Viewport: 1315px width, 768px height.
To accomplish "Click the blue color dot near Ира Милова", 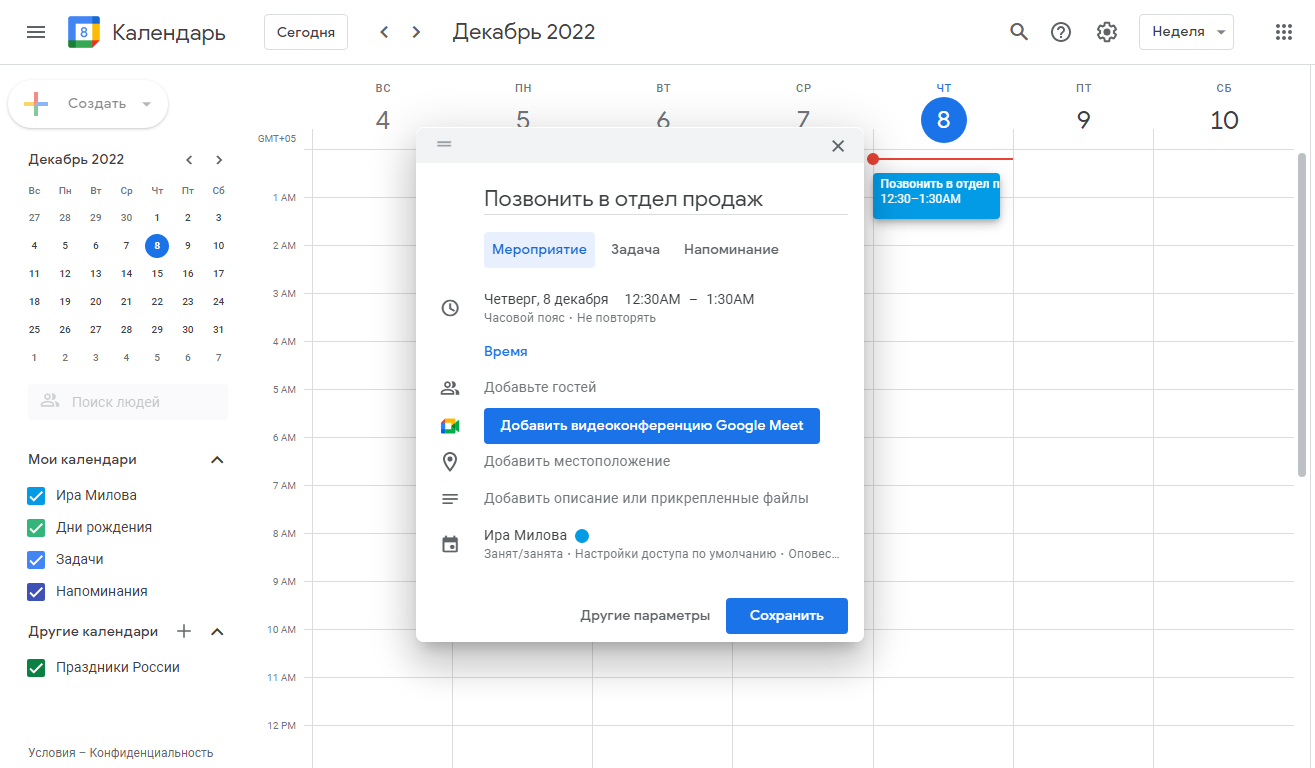I will pyautogui.click(x=581, y=534).
